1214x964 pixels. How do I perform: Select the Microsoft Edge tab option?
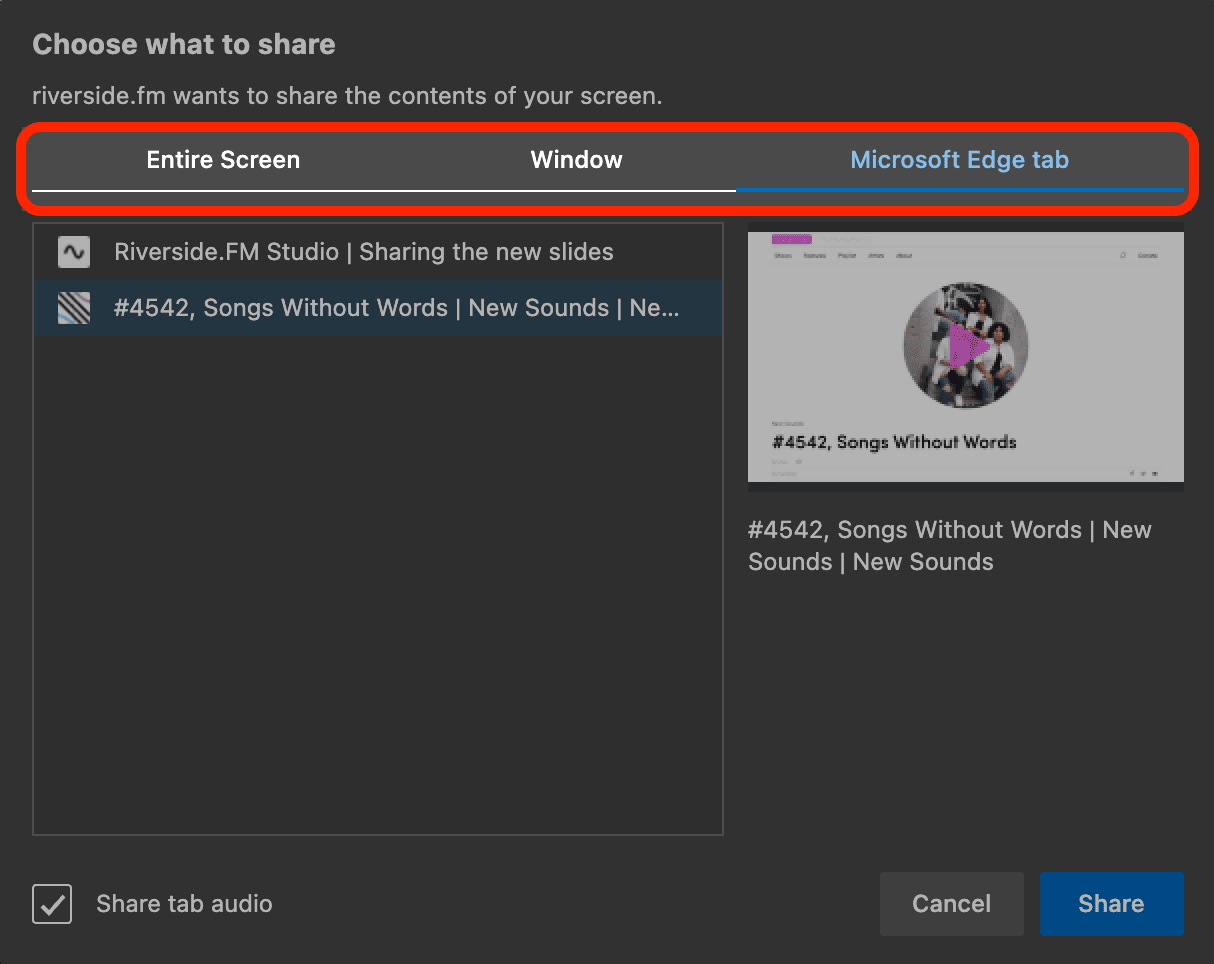tap(960, 160)
